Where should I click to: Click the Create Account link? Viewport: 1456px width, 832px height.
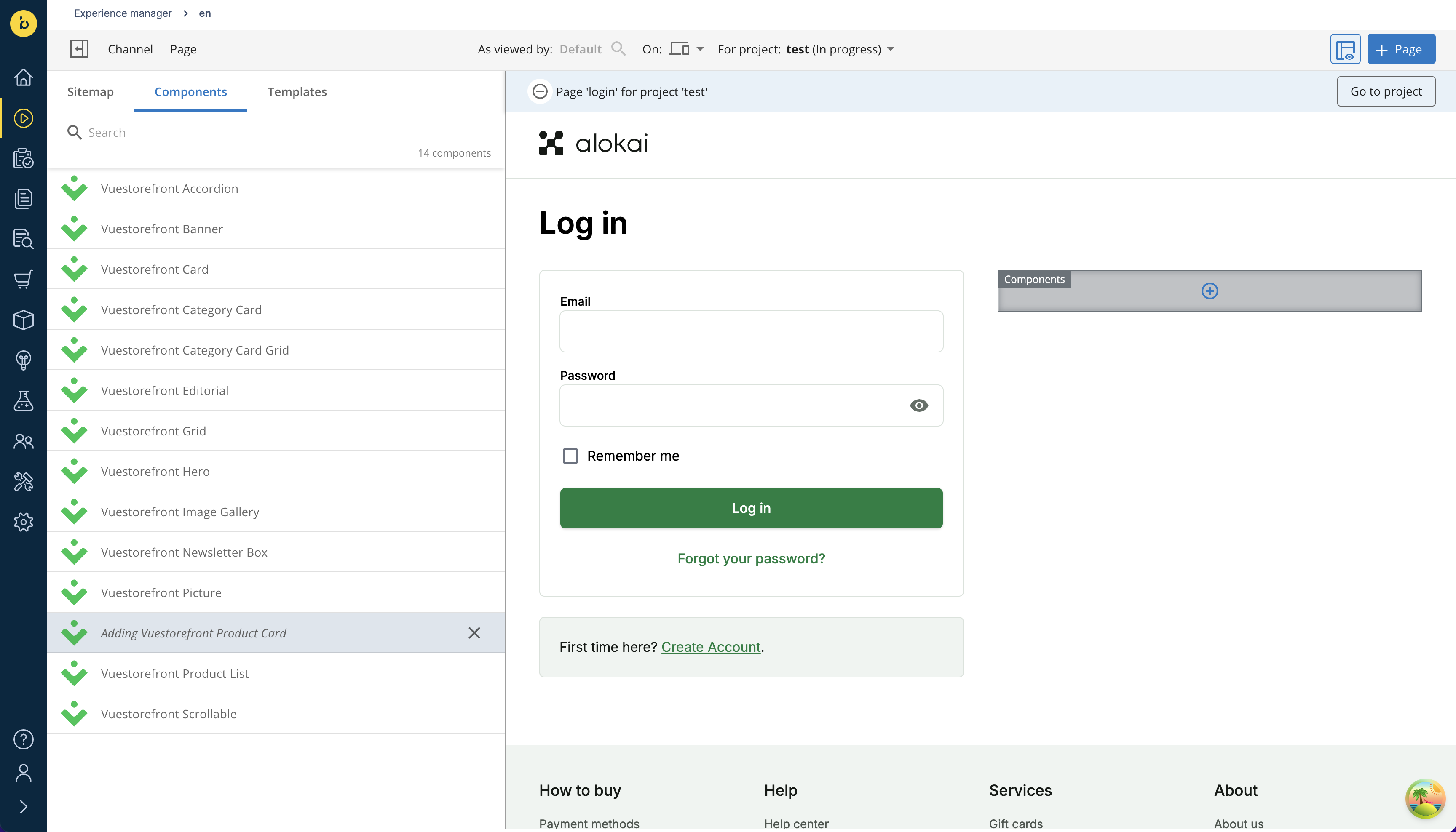(x=711, y=647)
